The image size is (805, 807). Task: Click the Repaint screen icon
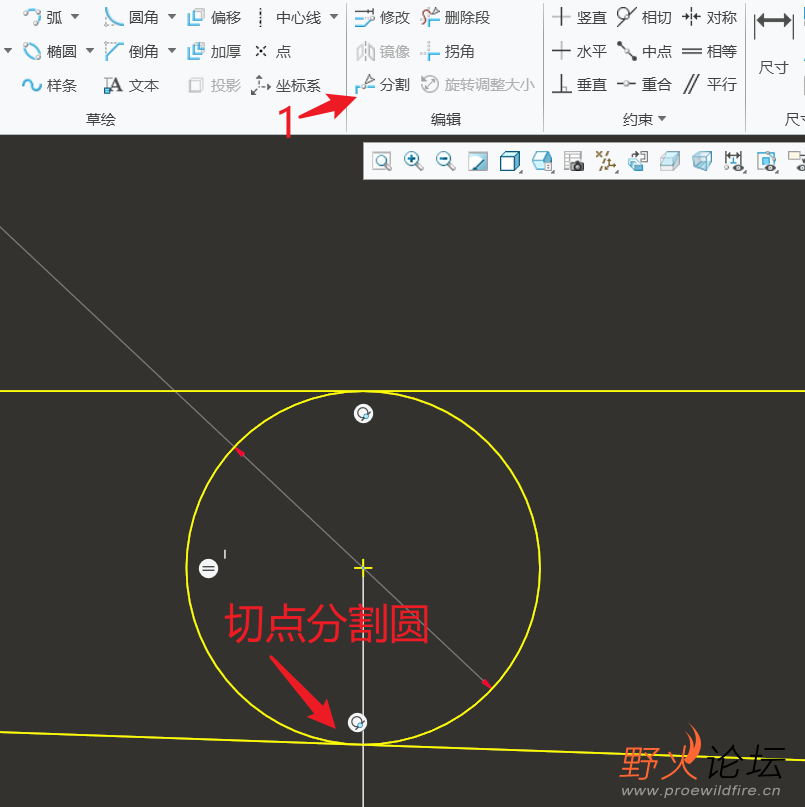(478, 161)
